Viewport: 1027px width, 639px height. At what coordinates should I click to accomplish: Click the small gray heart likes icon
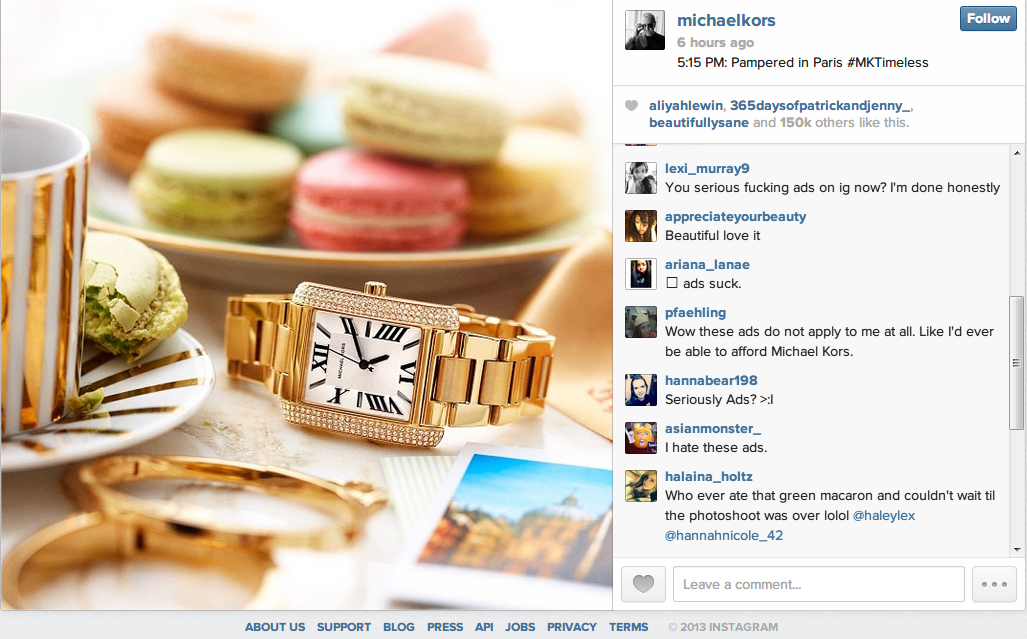(631, 105)
